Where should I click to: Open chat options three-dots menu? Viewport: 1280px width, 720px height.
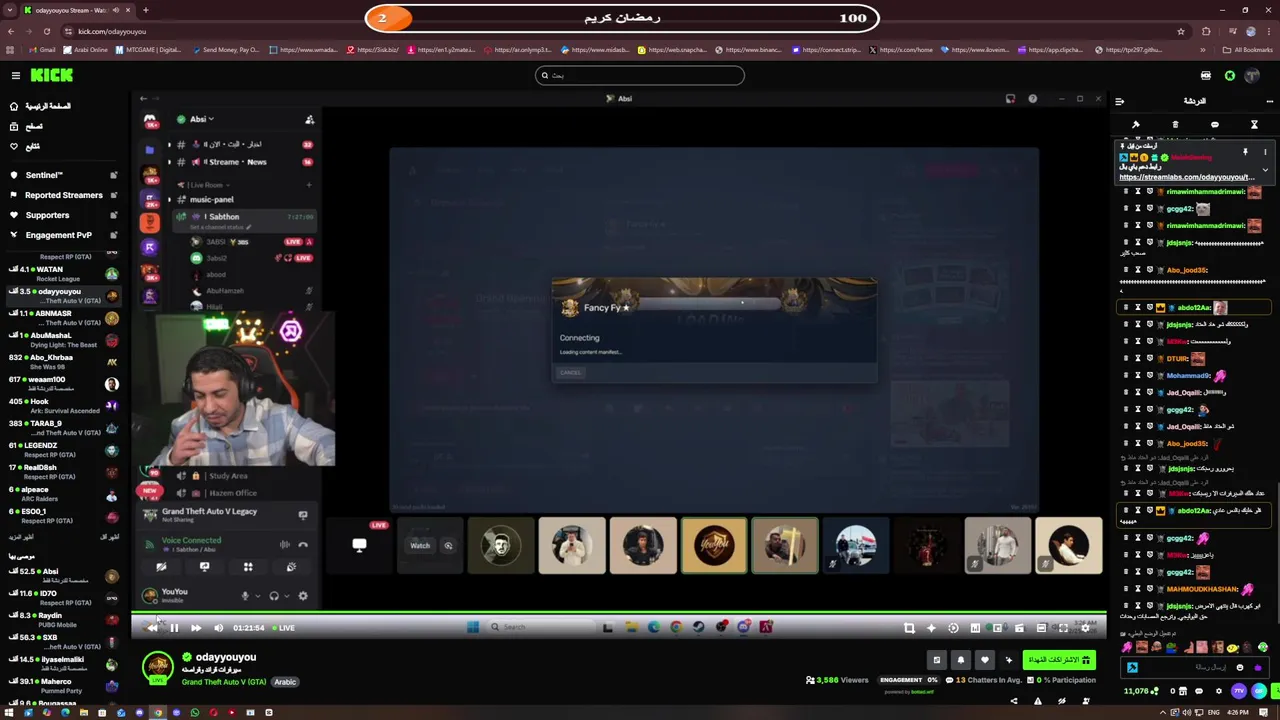click(x=1269, y=101)
